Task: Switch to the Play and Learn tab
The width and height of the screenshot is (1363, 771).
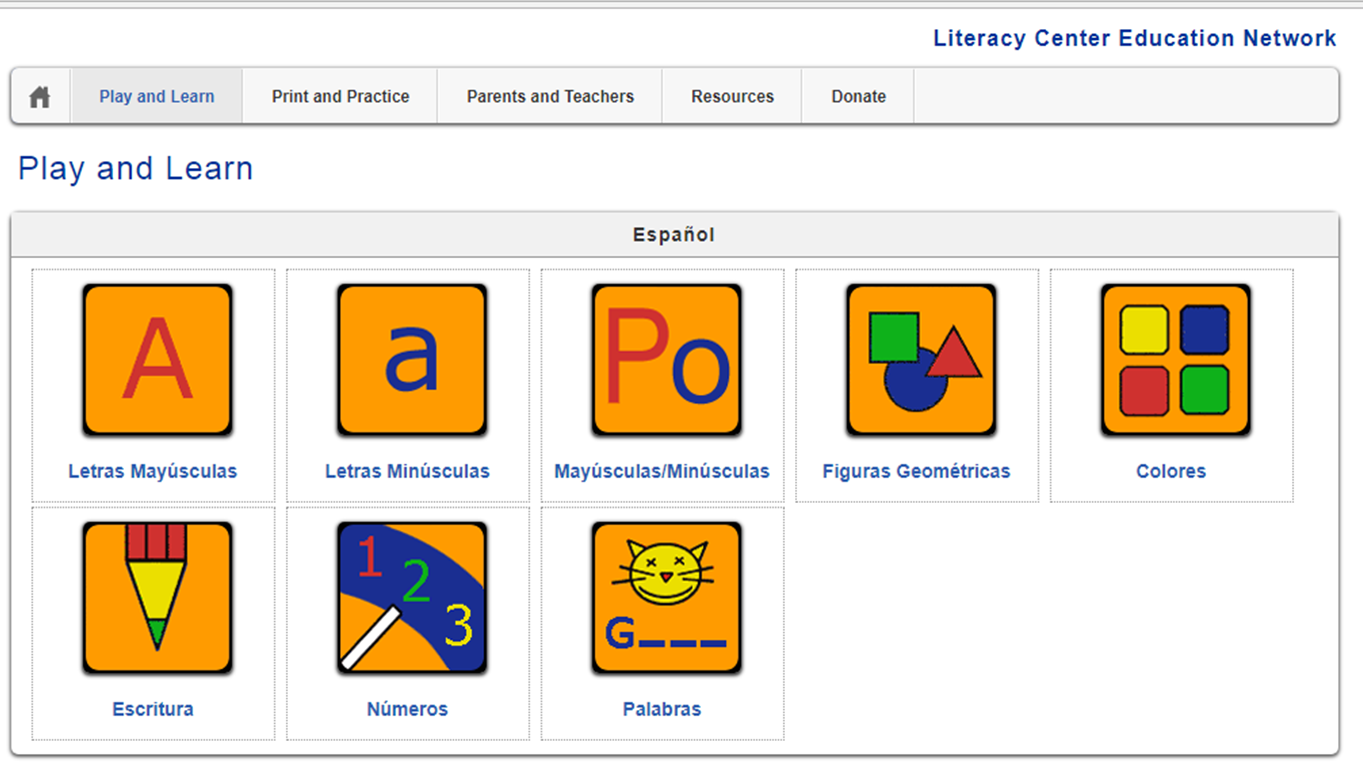Action: tap(157, 97)
